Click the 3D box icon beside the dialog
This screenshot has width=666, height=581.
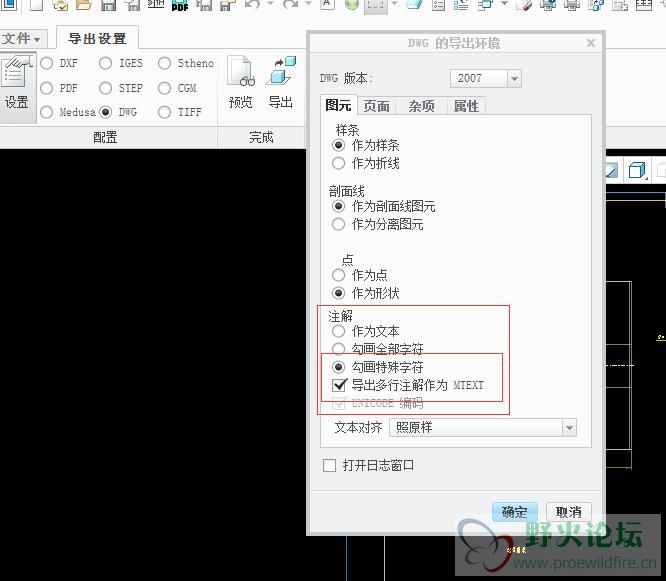(637, 170)
